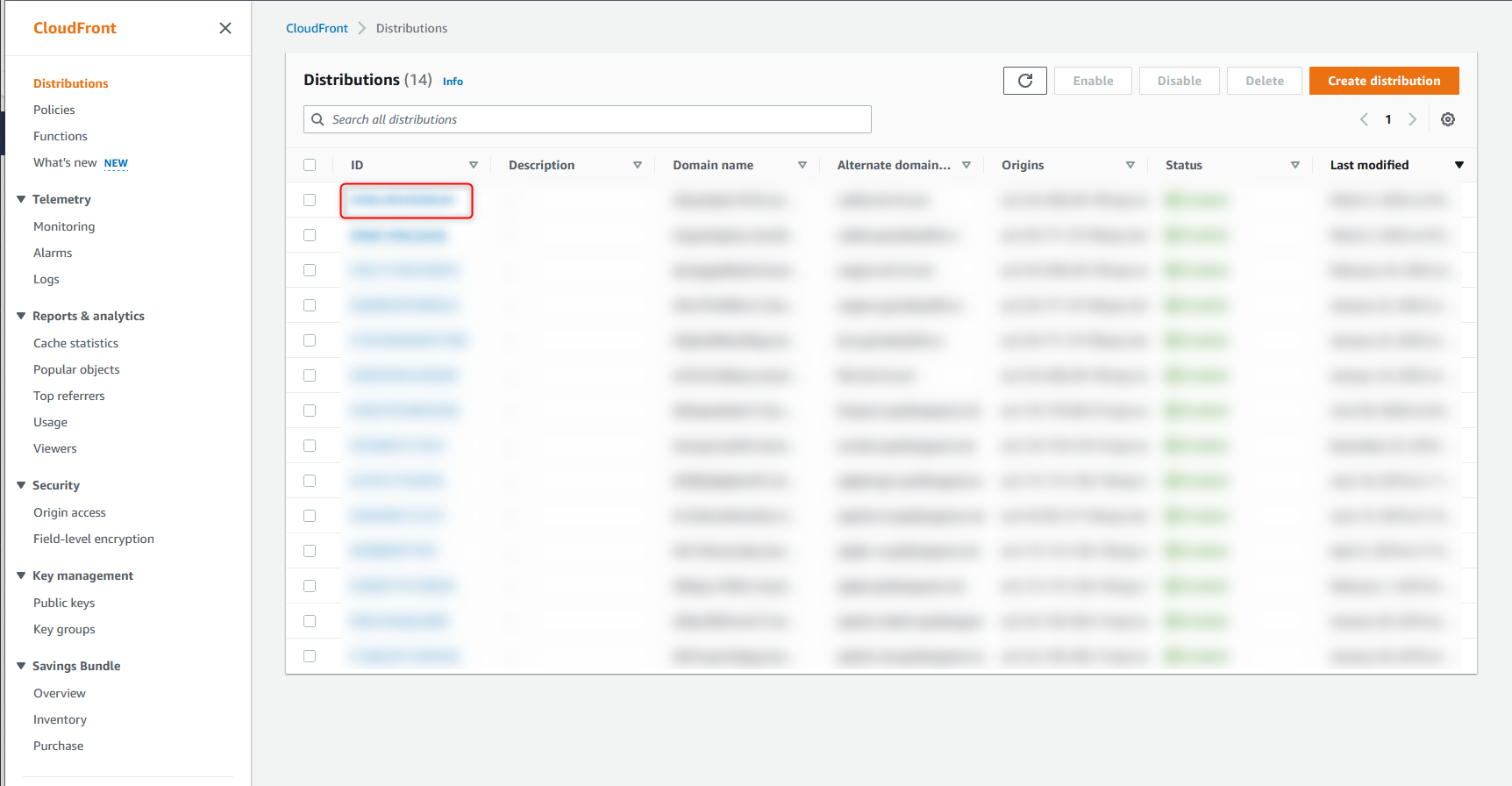Click the CloudFront breadcrumb link
Image resolution: width=1512 pixels, height=786 pixels.
pyautogui.click(x=317, y=28)
